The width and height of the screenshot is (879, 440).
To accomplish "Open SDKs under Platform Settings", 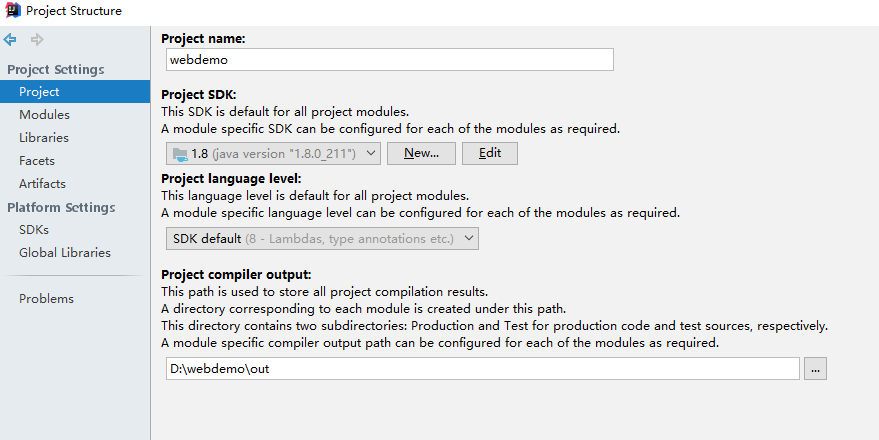I will tap(34, 230).
